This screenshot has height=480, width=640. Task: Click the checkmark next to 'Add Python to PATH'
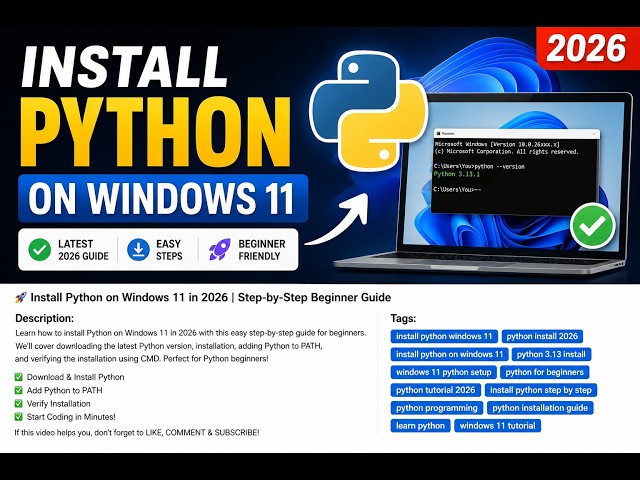18,391
